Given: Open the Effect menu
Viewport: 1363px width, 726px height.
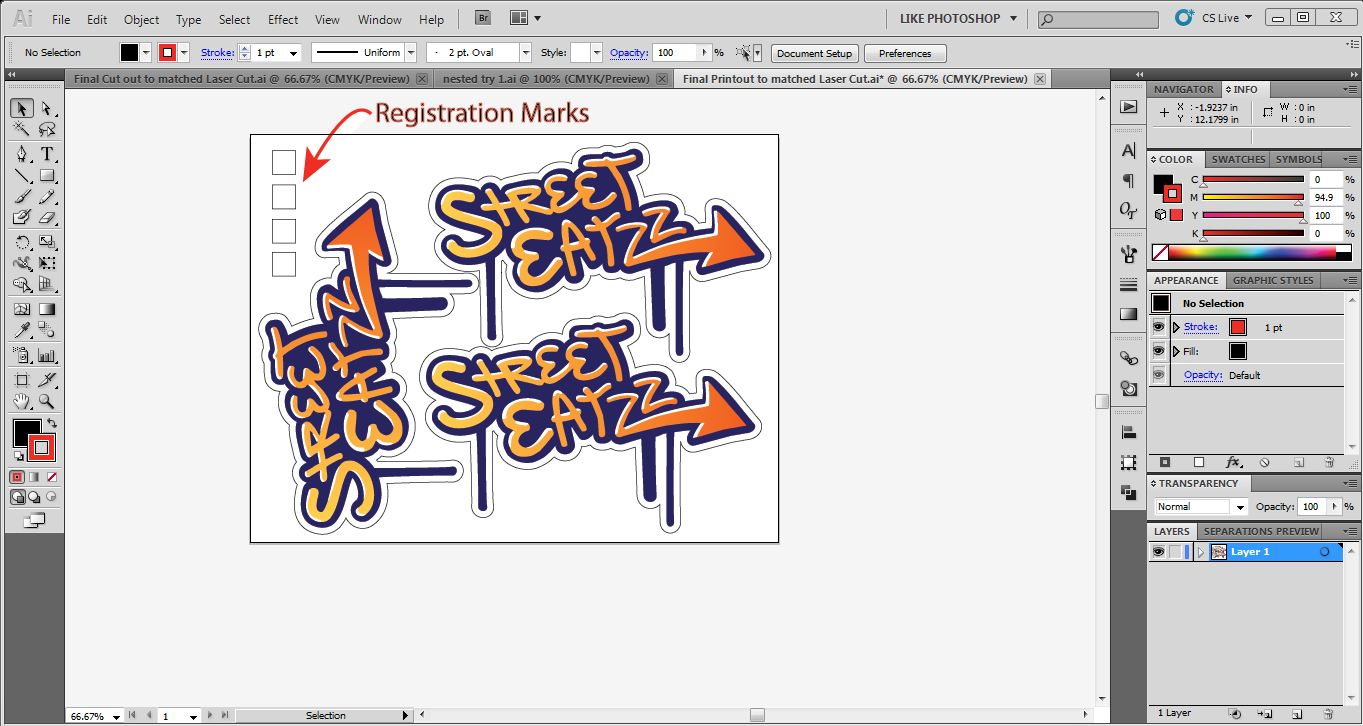Looking at the screenshot, I should (x=283, y=19).
